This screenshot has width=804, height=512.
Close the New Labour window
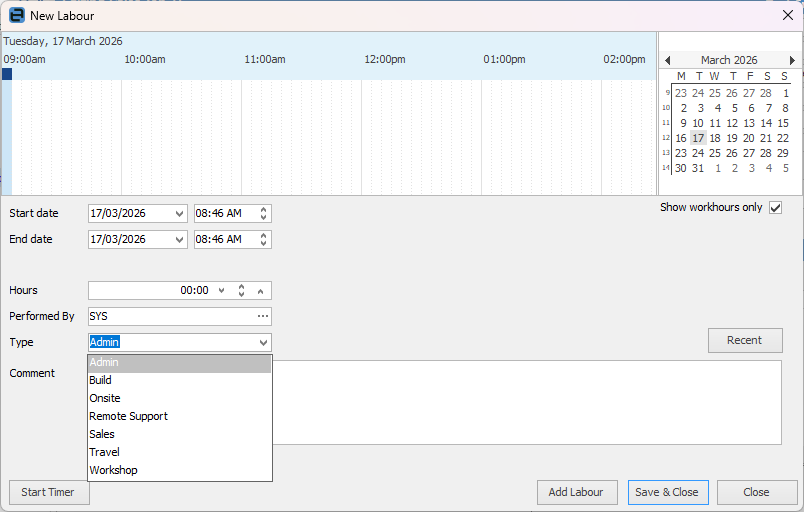788,15
